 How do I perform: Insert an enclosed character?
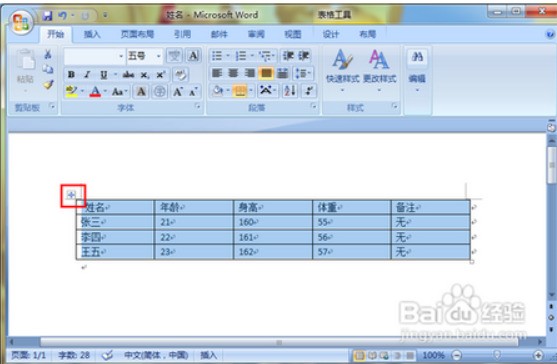coord(160,92)
